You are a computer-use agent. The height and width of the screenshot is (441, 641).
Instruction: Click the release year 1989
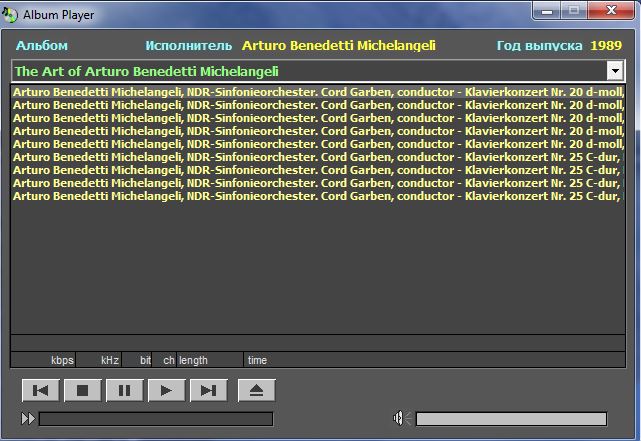[606, 45]
